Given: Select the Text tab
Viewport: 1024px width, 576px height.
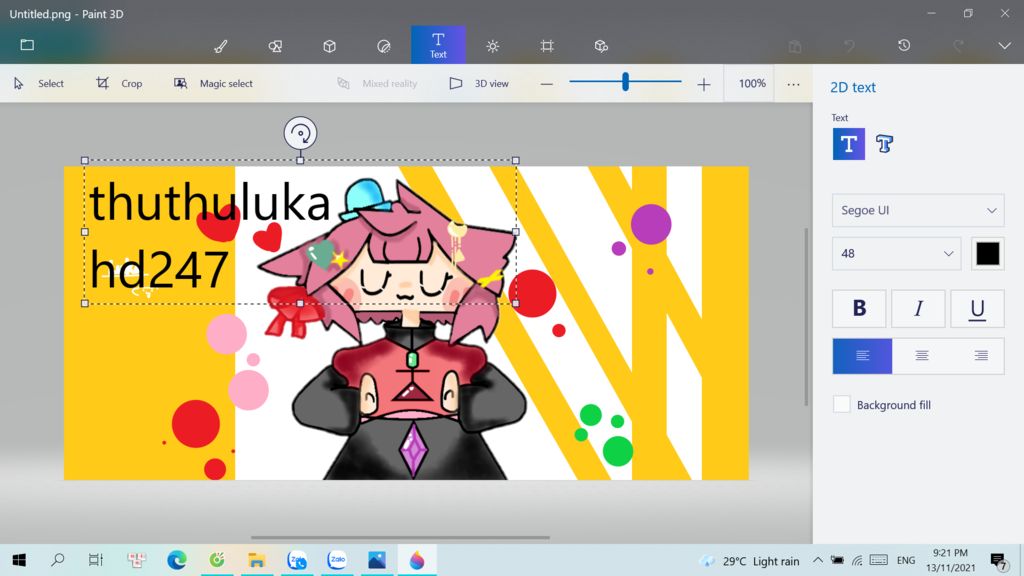Looking at the screenshot, I should point(438,45).
